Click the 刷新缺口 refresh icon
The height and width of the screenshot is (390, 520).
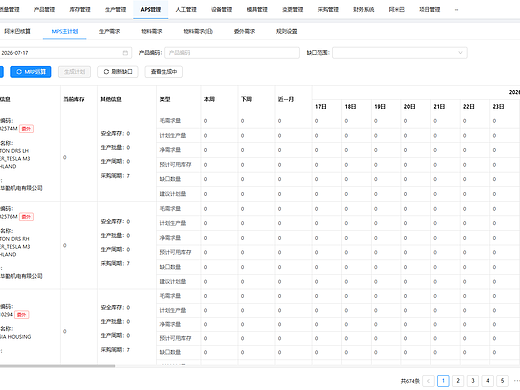(x=106, y=72)
